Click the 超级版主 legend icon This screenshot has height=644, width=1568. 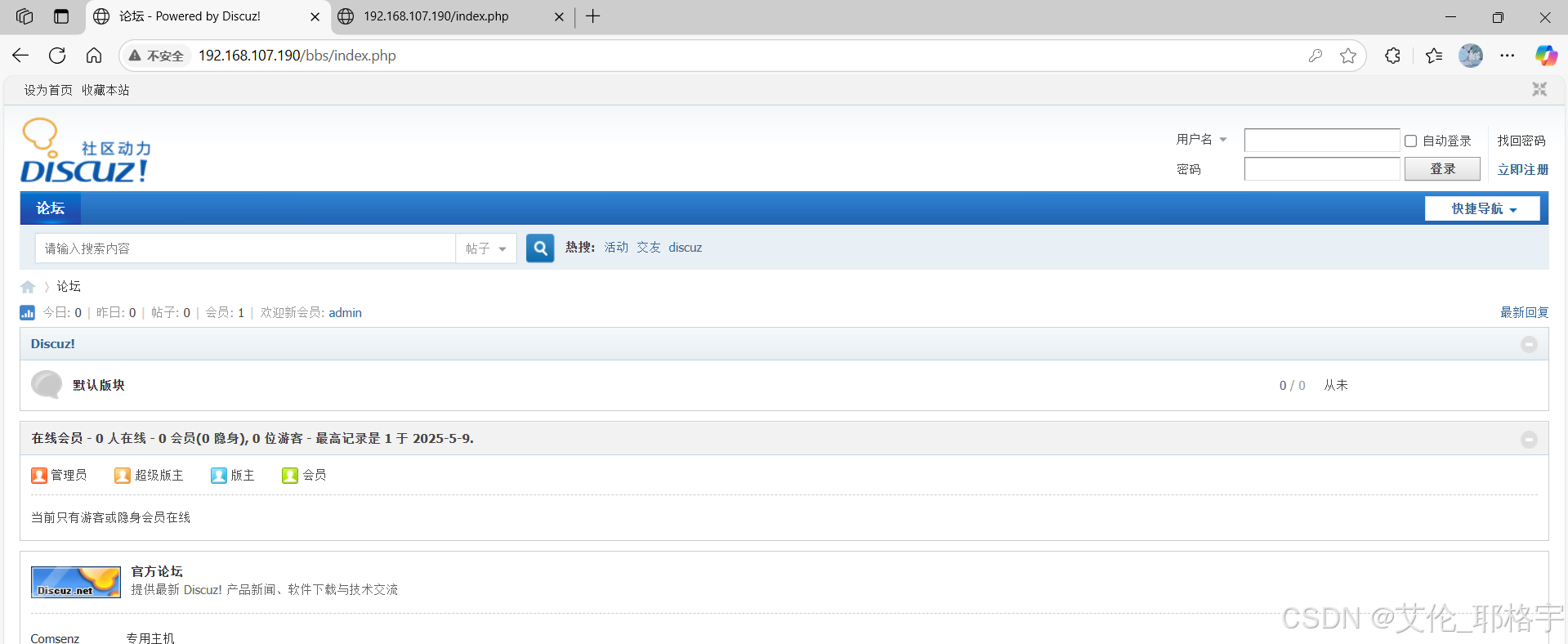point(123,476)
